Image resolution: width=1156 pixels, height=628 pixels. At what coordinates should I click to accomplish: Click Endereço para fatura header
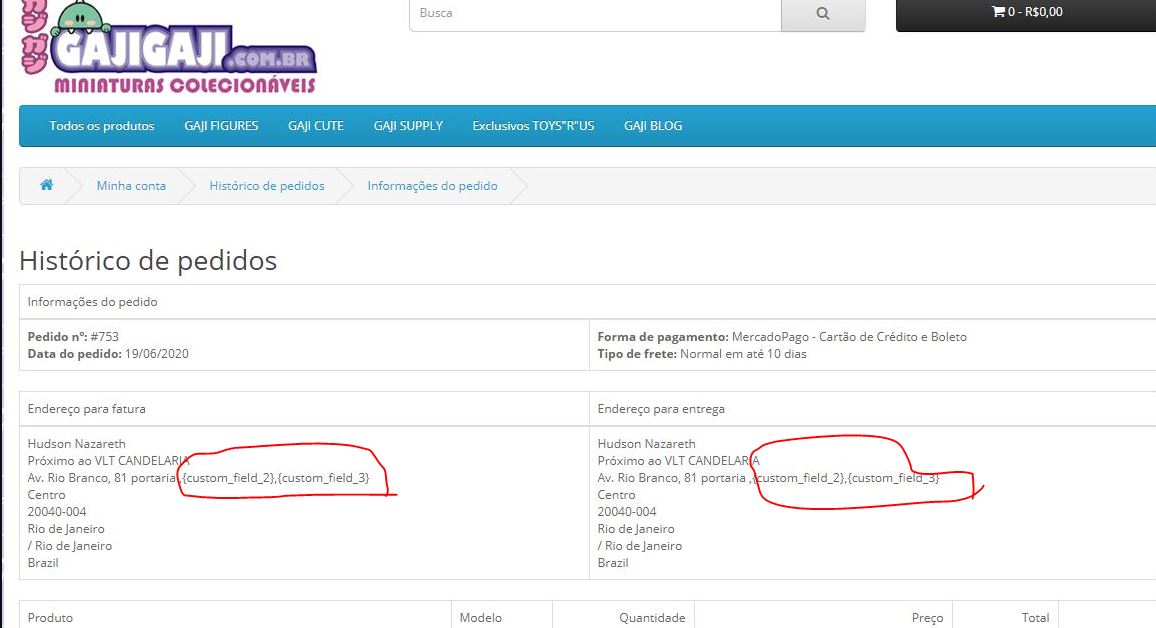click(86, 409)
